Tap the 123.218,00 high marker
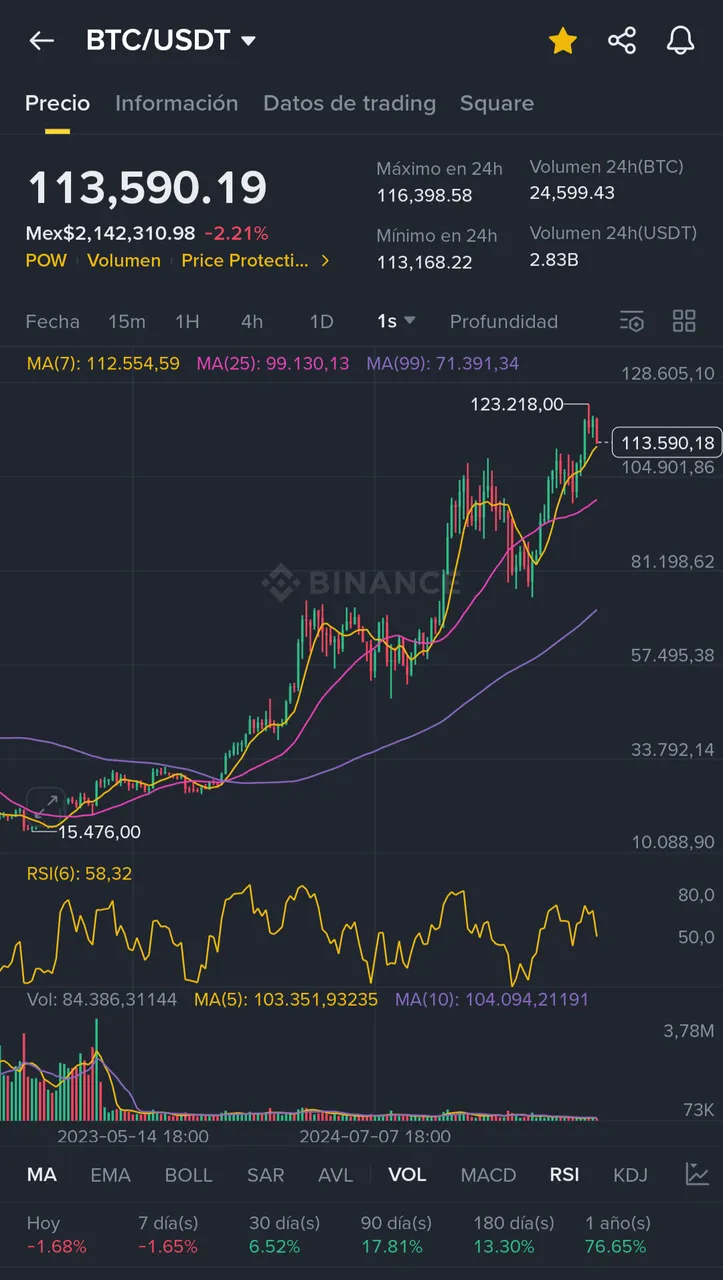 517,404
